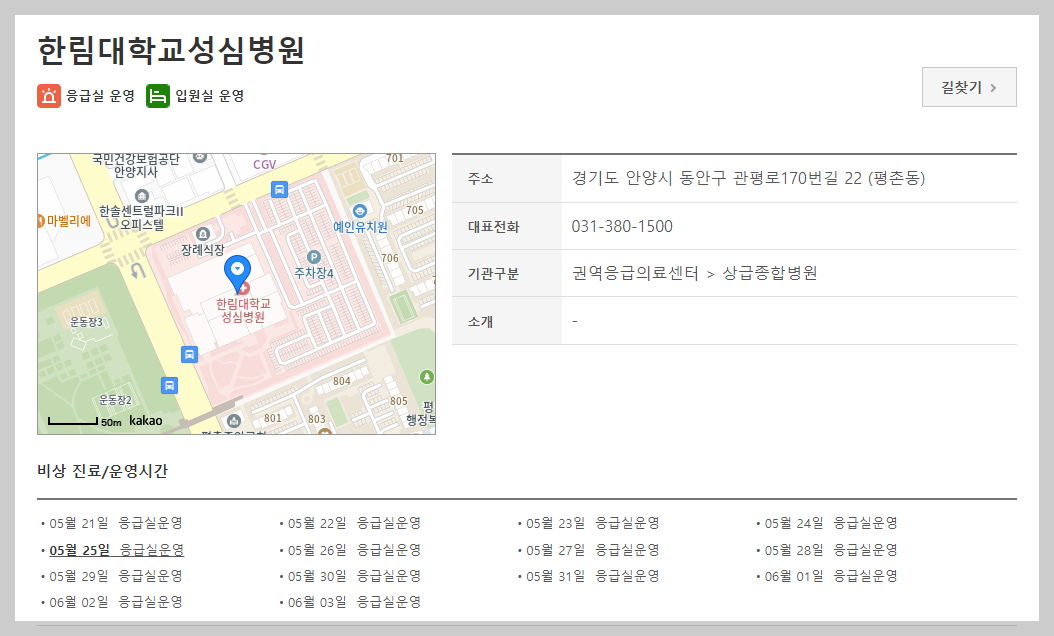
Task: Click the green inpatient bed icon
Action: pos(157,96)
